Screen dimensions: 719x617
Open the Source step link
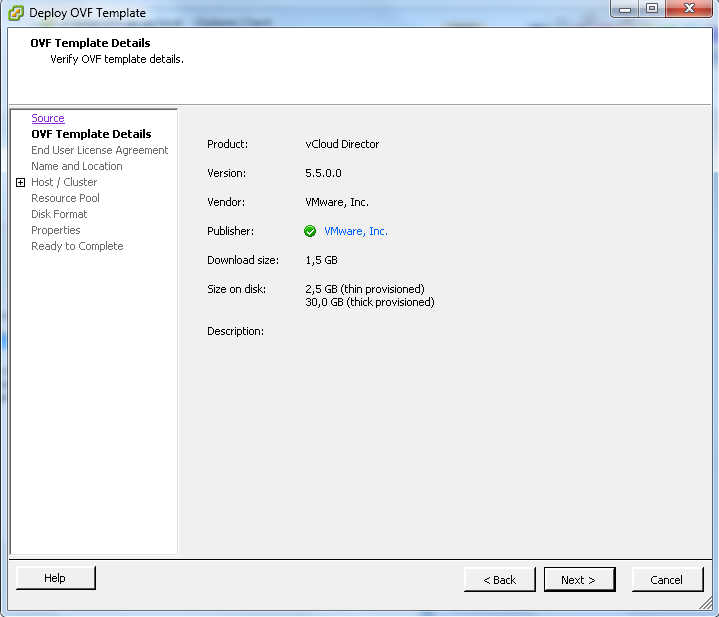(48, 118)
